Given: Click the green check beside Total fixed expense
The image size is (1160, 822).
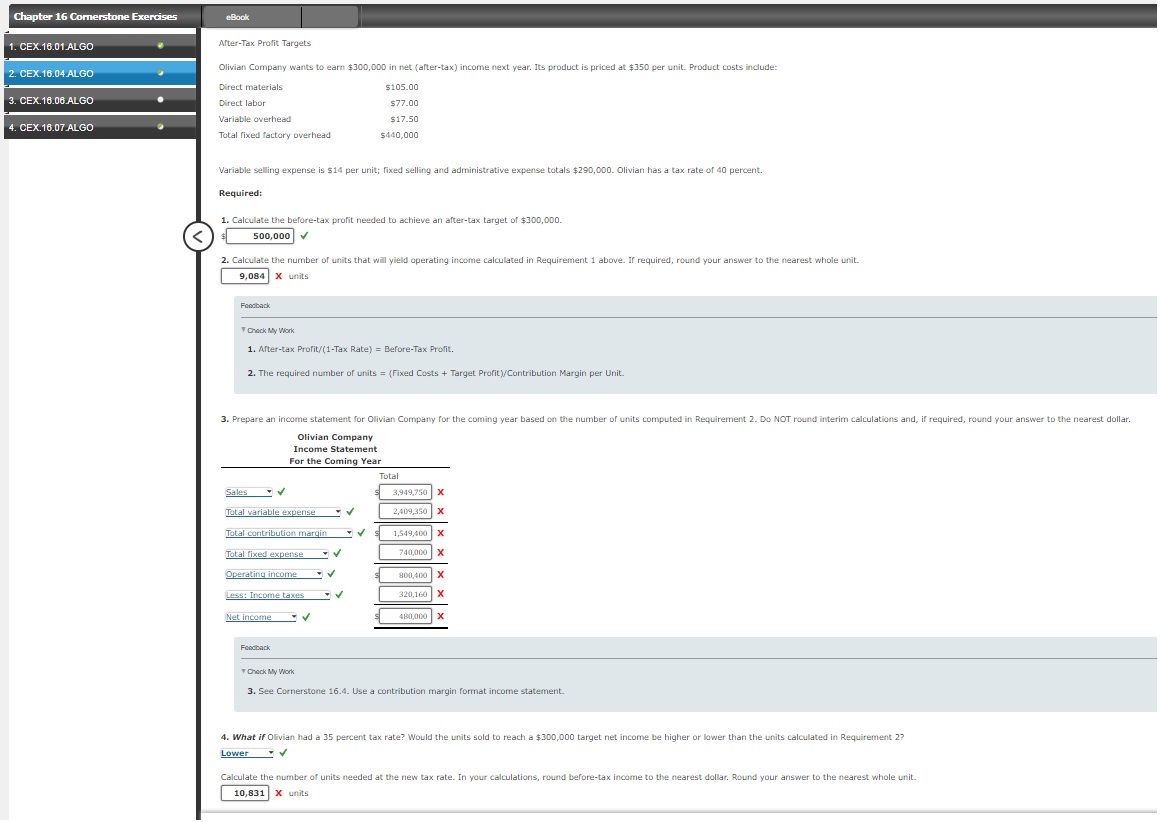Looking at the screenshot, I should [337, 553].
